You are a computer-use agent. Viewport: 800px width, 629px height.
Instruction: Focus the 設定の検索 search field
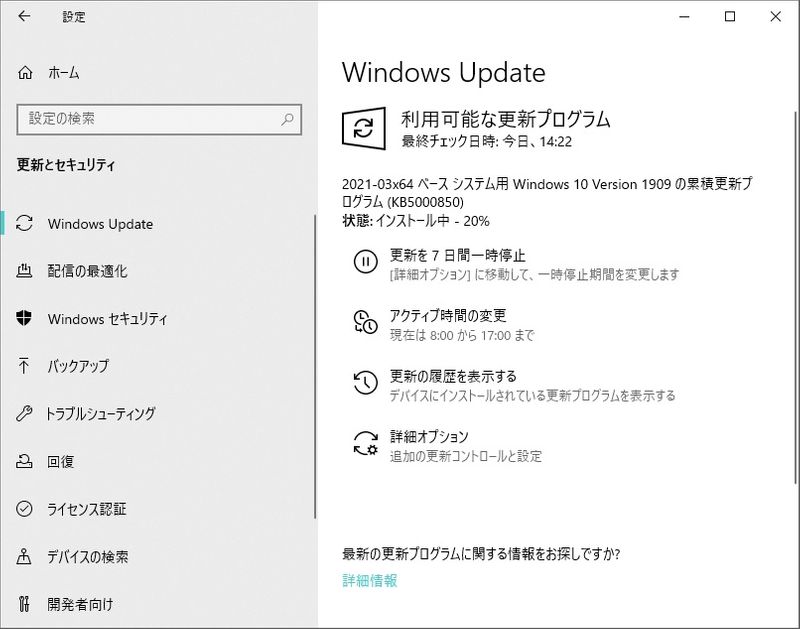click(x=159, y=119)
